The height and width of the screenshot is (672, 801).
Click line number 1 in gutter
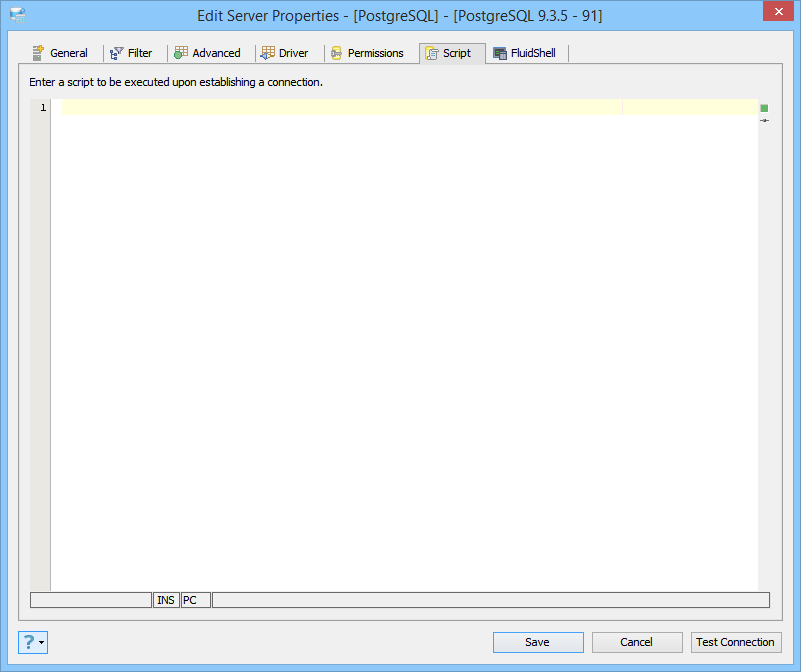pos(43,107)
